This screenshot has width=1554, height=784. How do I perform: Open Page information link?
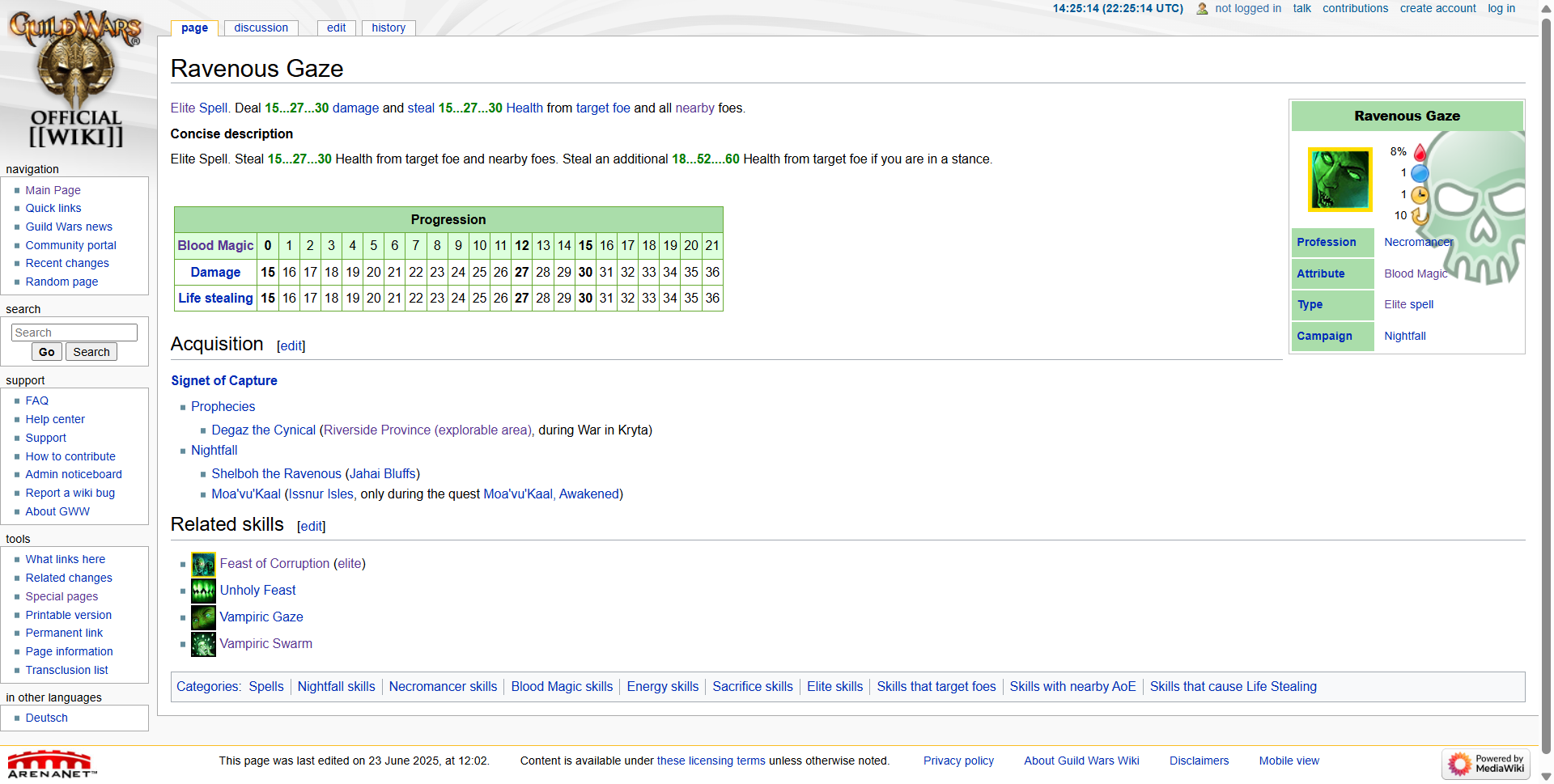point(69,651)
